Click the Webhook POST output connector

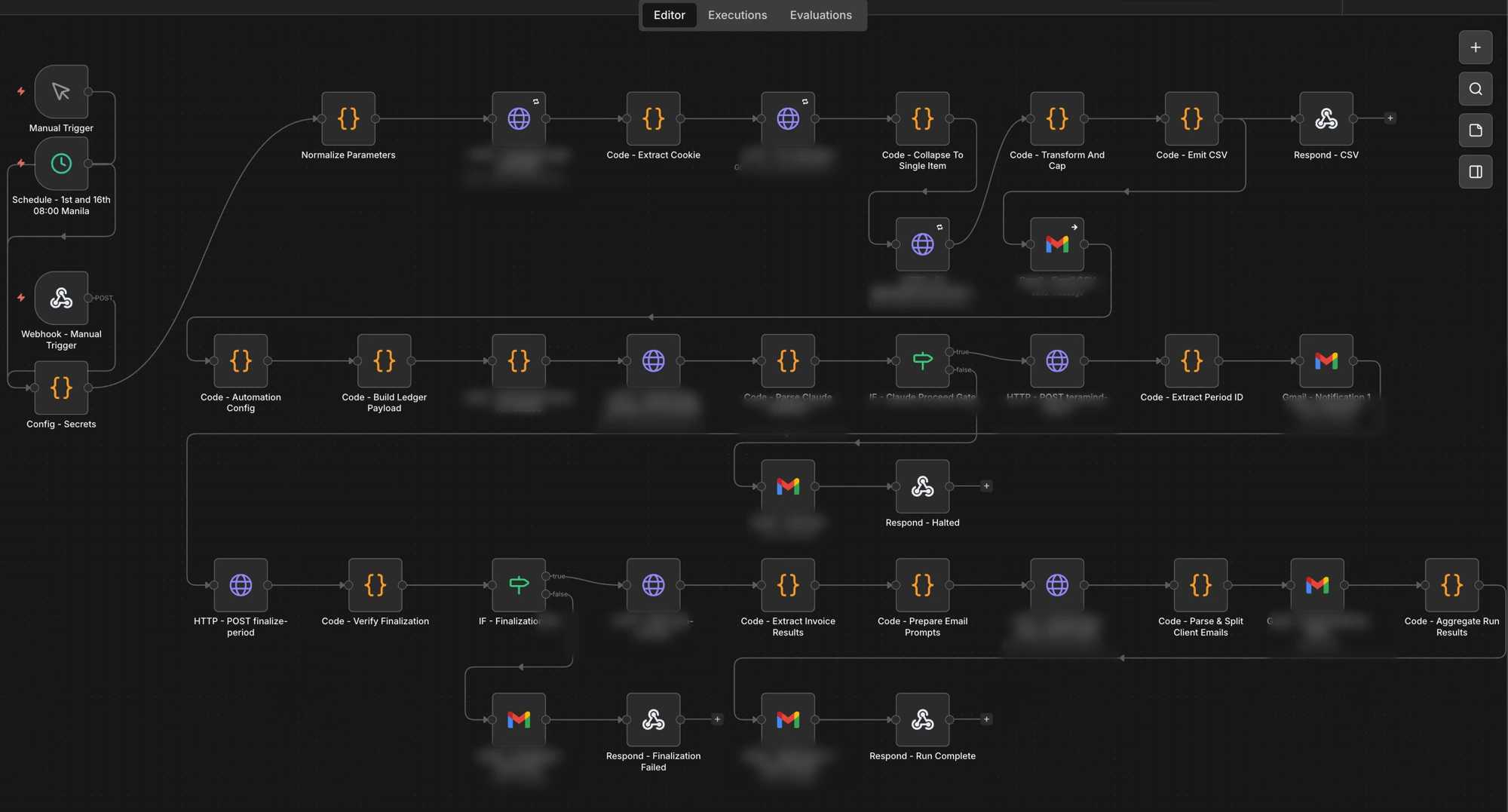[88, 298]
